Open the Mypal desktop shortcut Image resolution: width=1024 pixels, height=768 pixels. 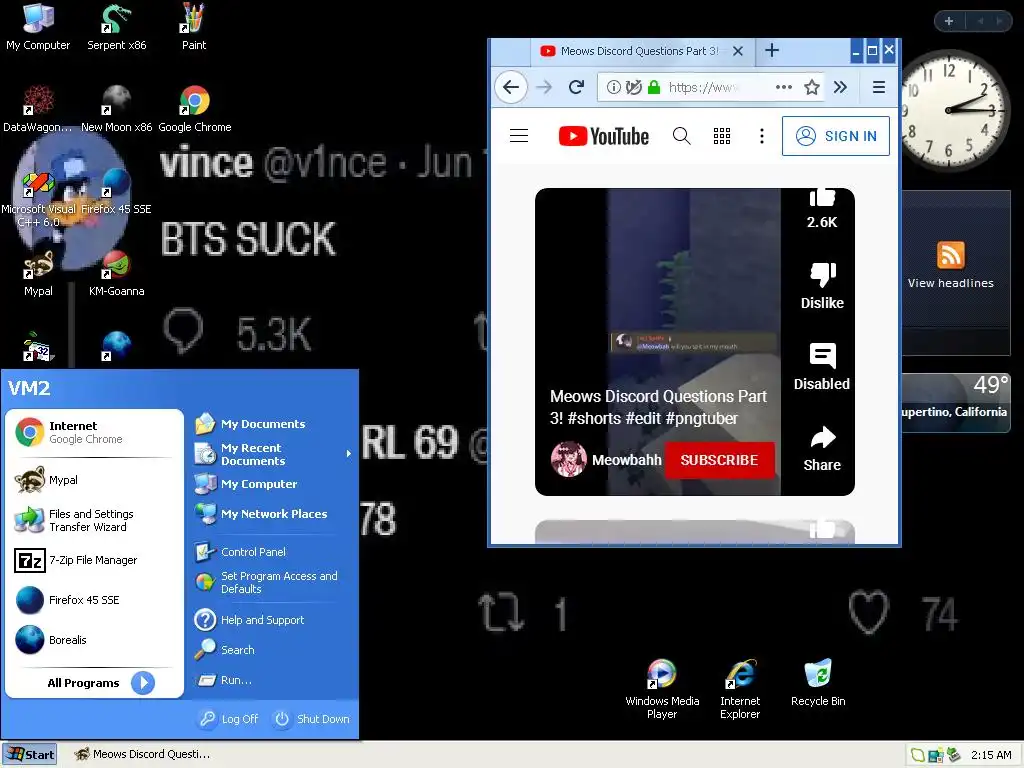(x=38, y=273)
